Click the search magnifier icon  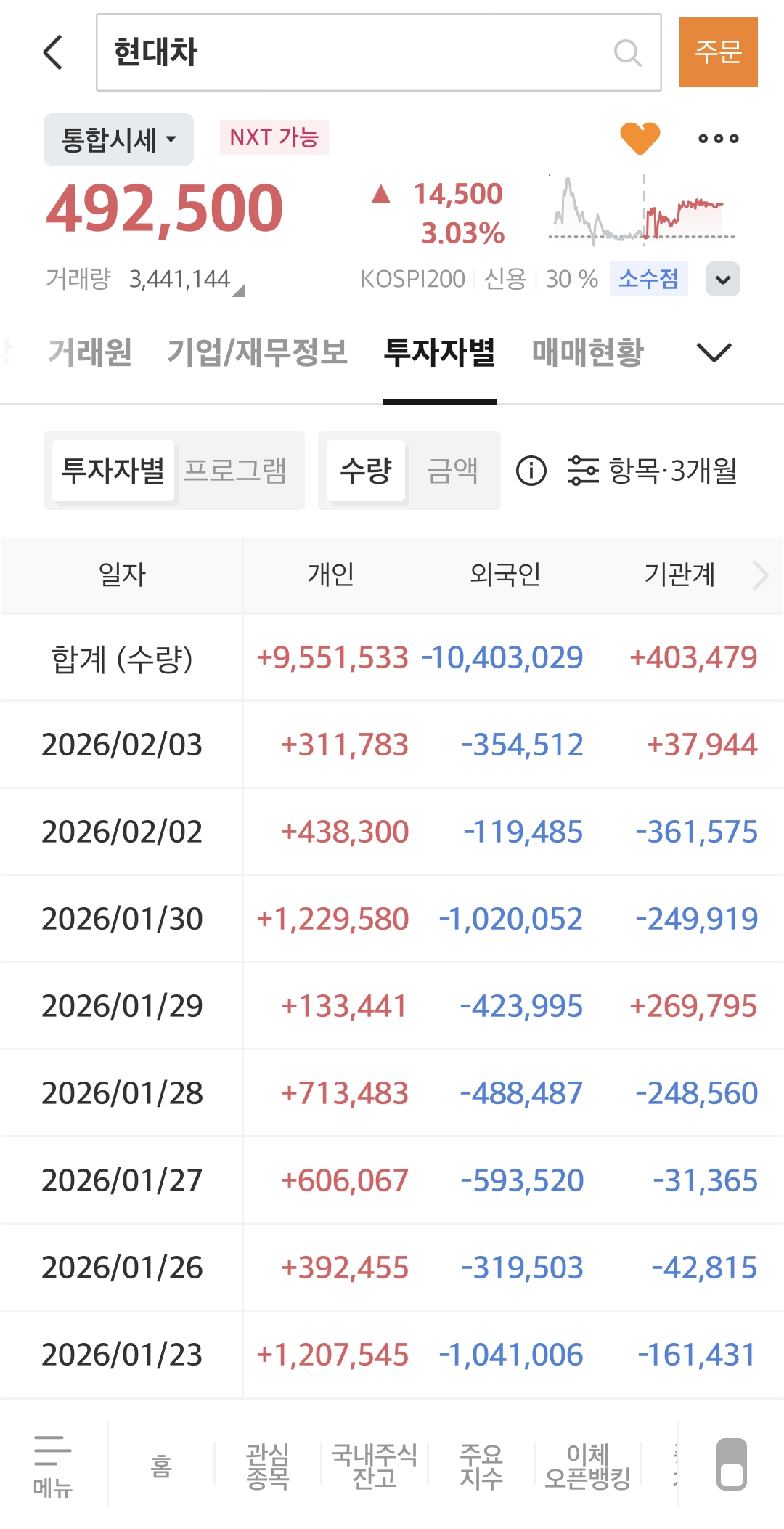627,52
